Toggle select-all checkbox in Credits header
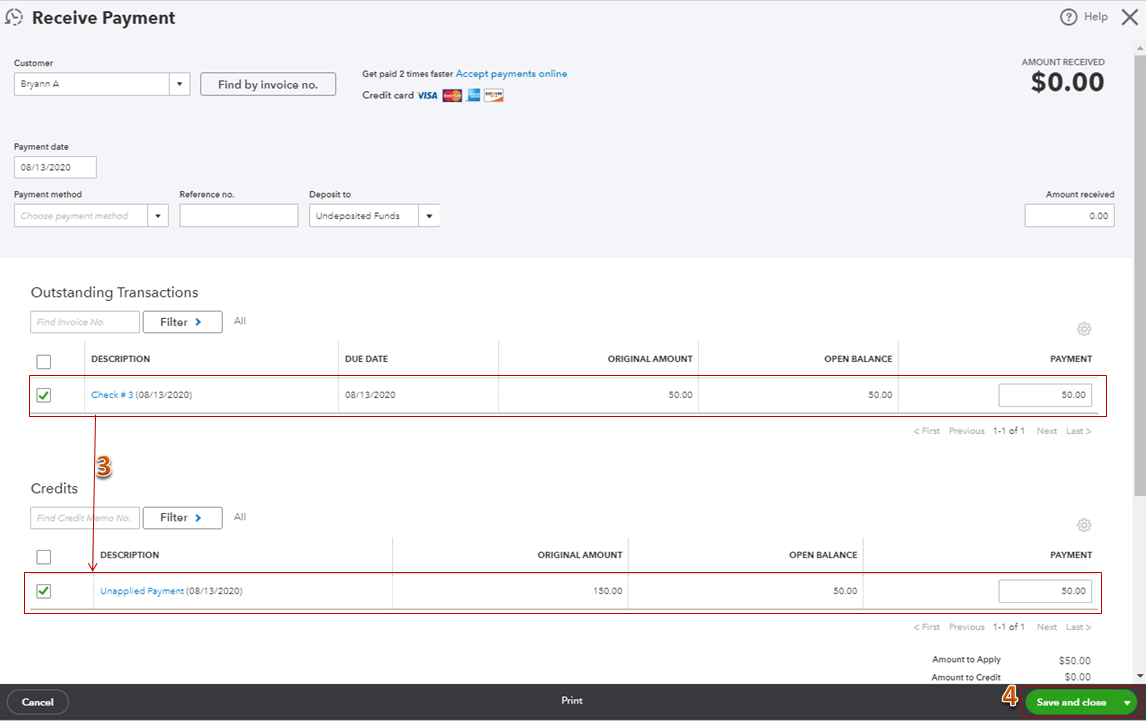Image resolution: width=1146 pixels, height=723 pixels. pos(44,557)
